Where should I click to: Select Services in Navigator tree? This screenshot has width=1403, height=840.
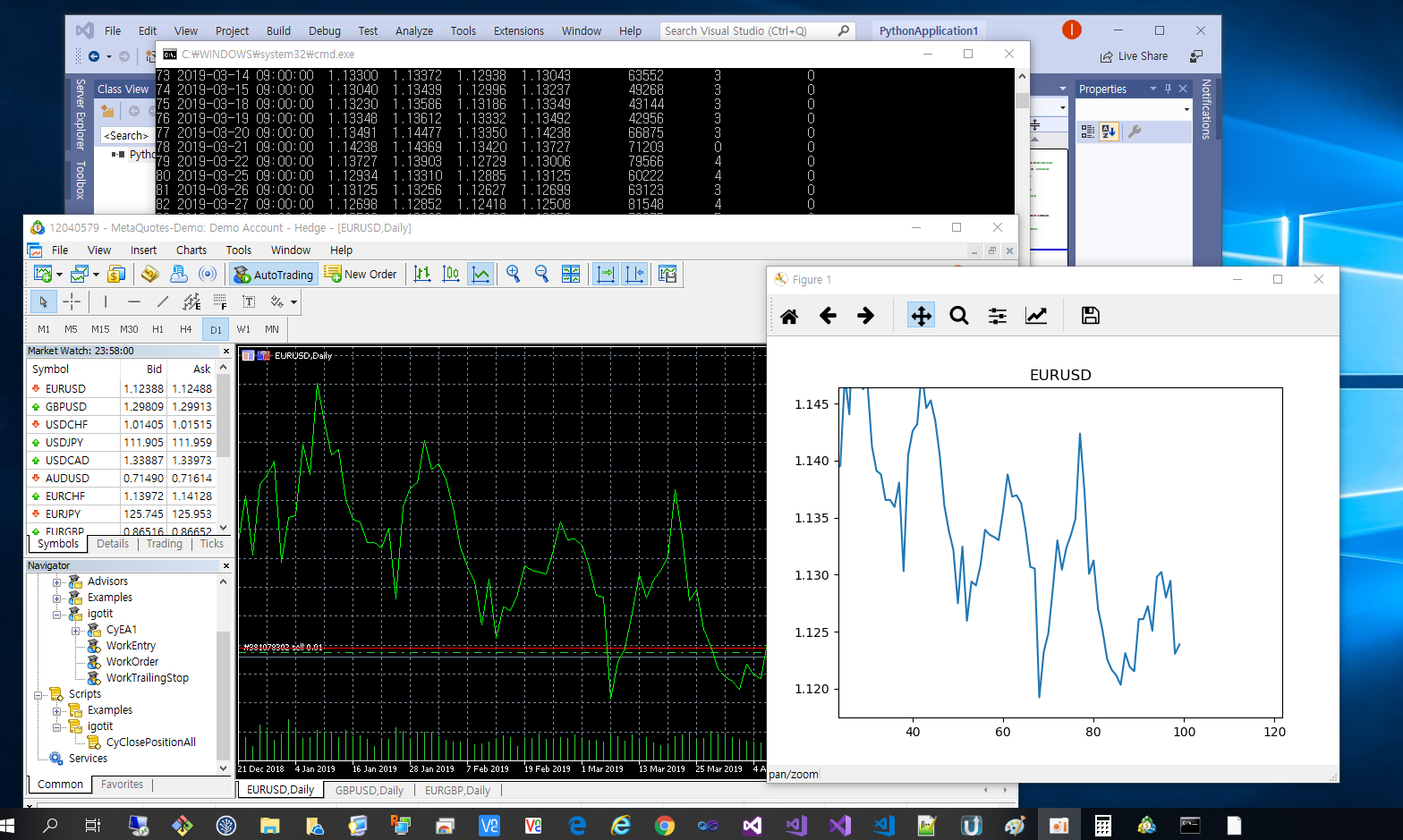click(88, 759)
